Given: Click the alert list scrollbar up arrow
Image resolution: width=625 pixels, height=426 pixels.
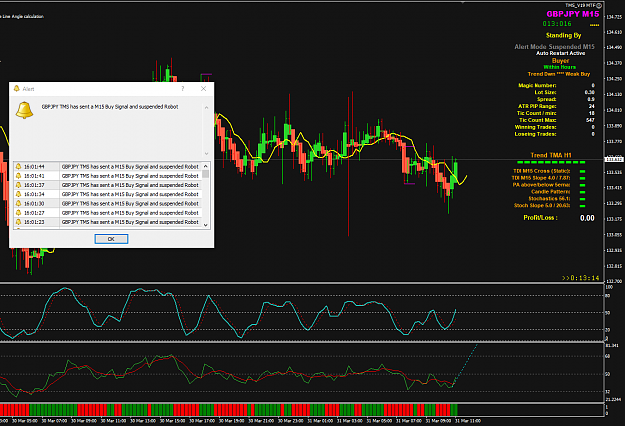Looking at the screenshot, I should [x=206, y=166].
